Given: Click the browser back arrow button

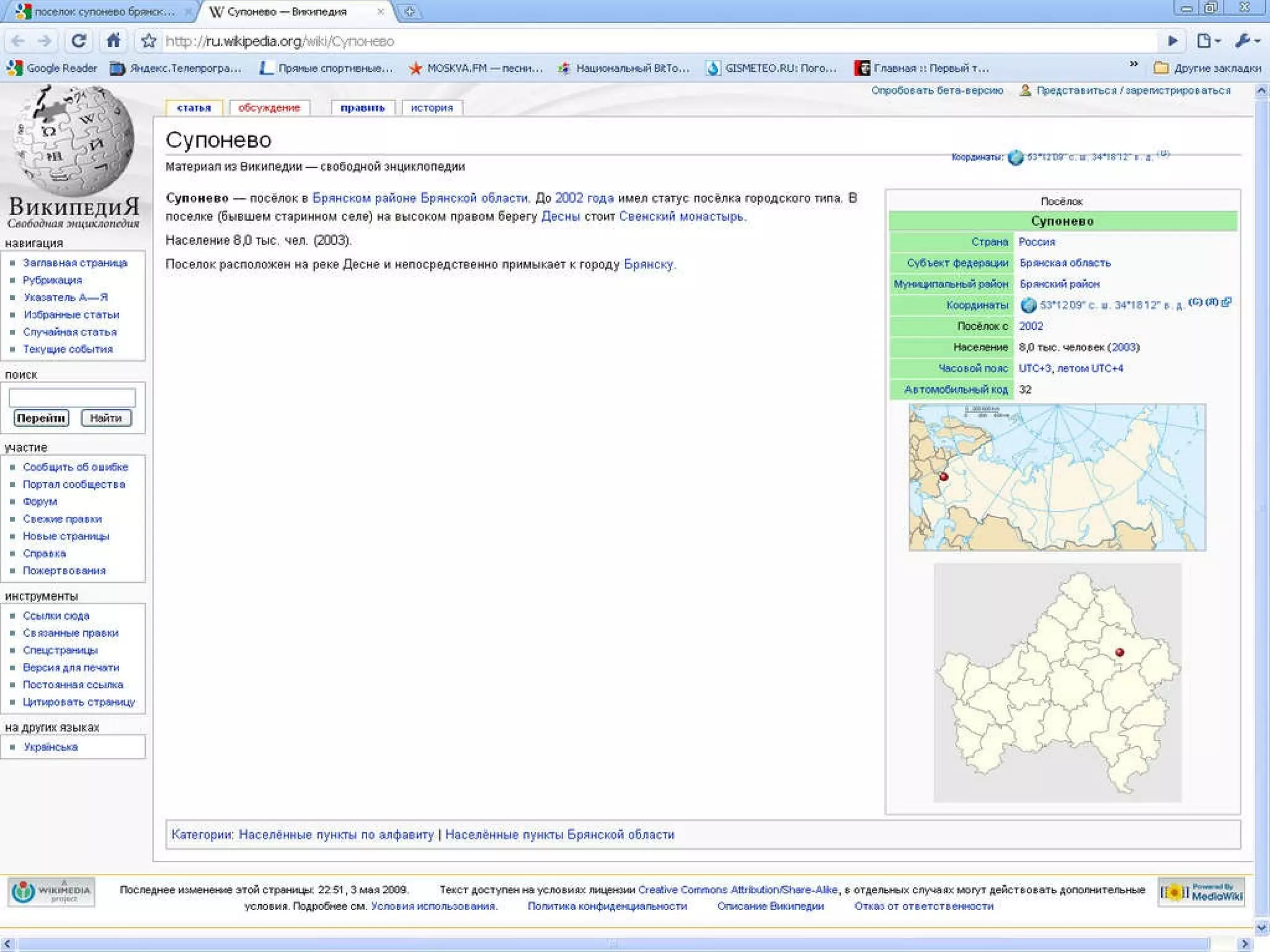Looking at the screenshot, I should (18, 41).
